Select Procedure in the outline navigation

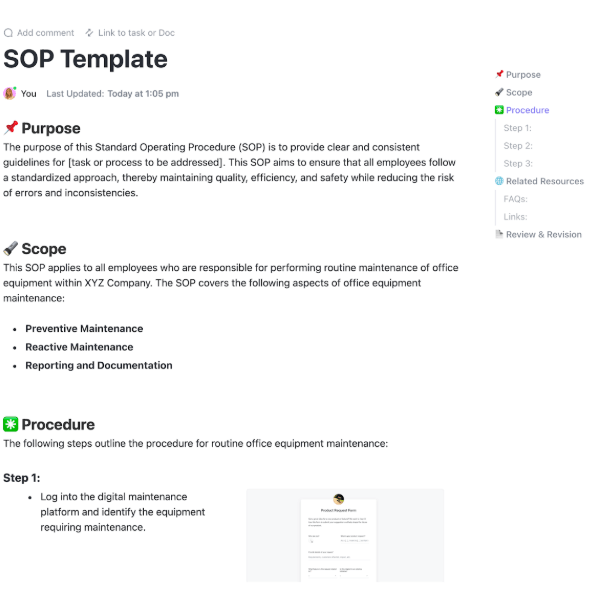click(527, 110)
